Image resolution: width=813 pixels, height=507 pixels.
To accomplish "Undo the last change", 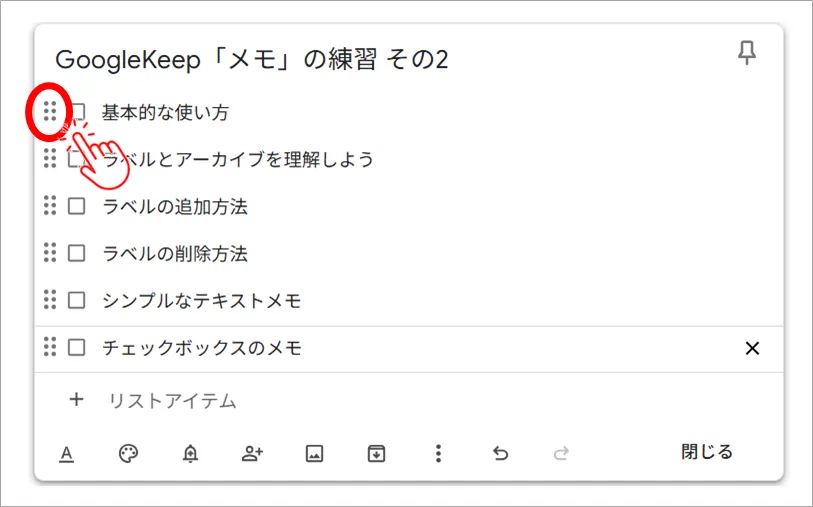I will tap(500, 454).
